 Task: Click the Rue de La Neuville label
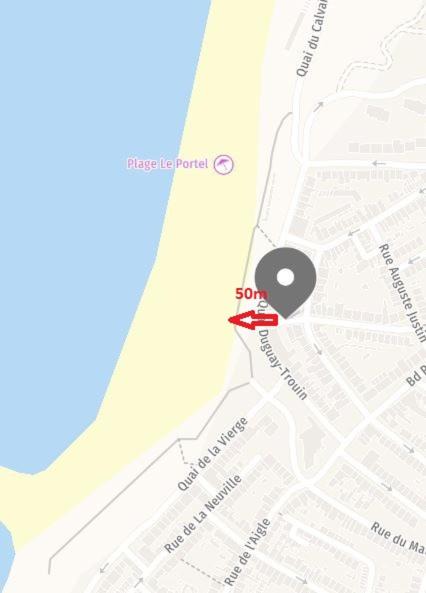(203, 514)
